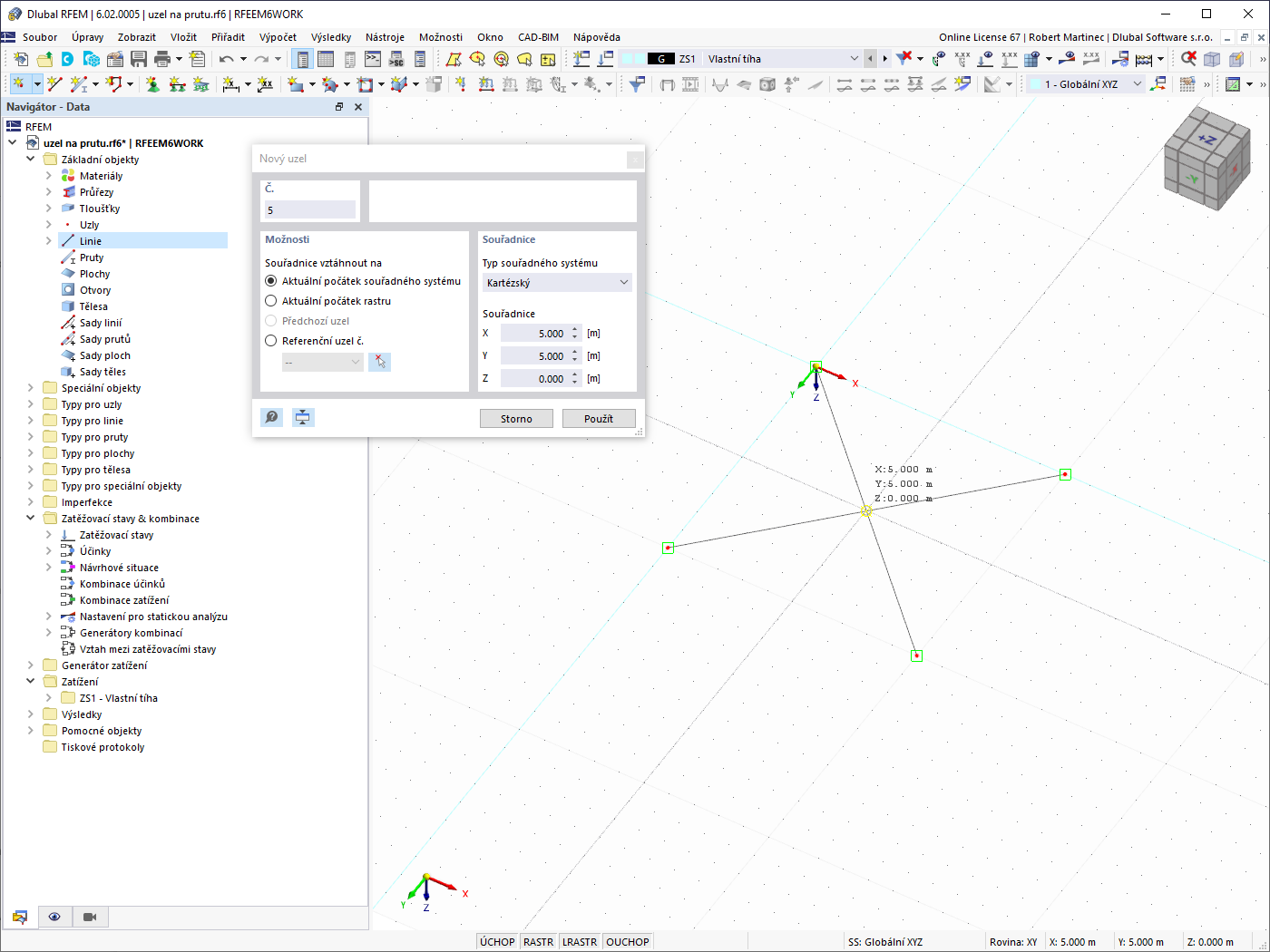
Task: Increase the Z coordinate with the up stepper
Action: click(x=575, y=374)
